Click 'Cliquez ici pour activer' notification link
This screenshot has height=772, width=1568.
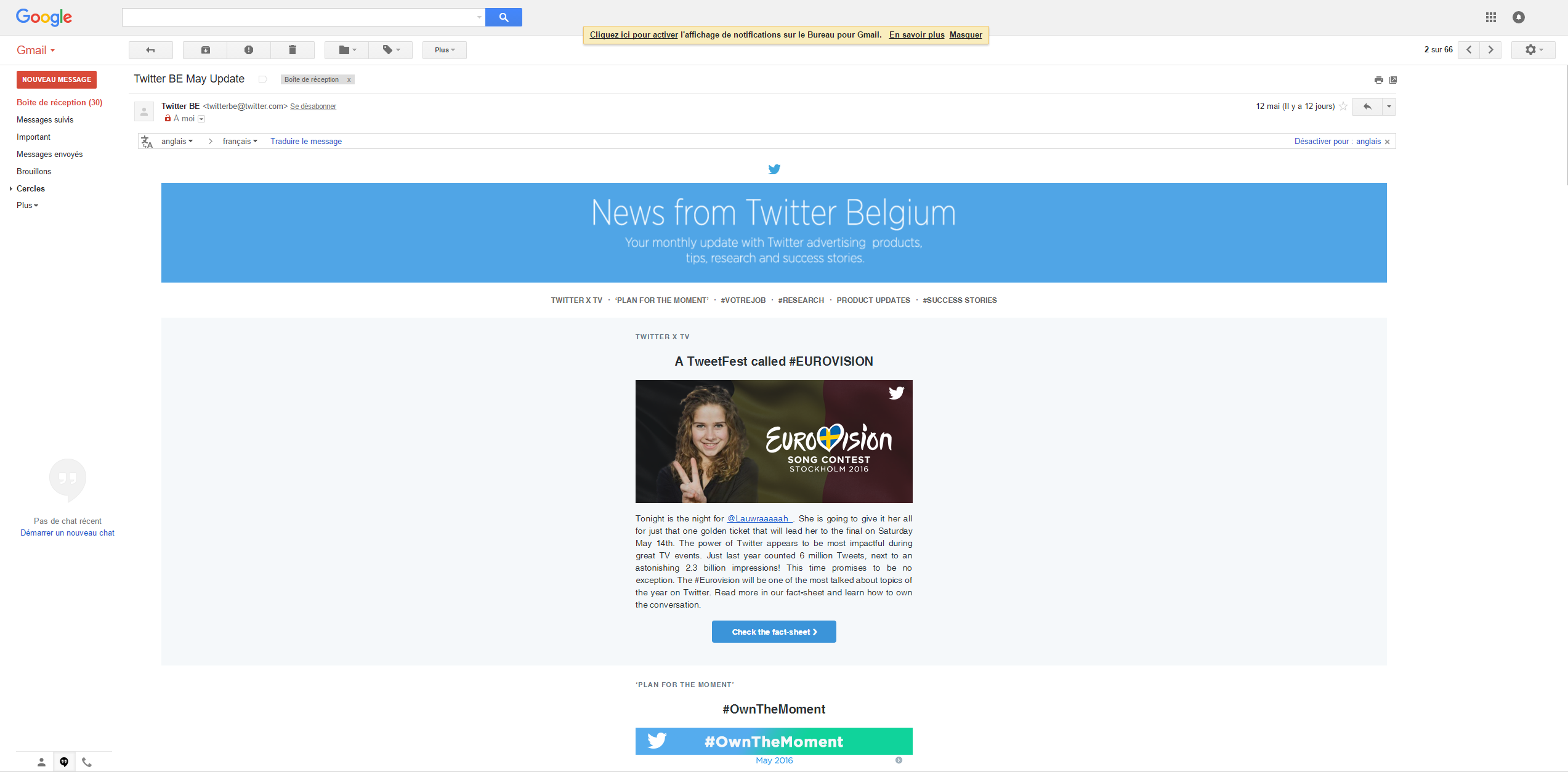pyautogui.click(x=634, y=35)
